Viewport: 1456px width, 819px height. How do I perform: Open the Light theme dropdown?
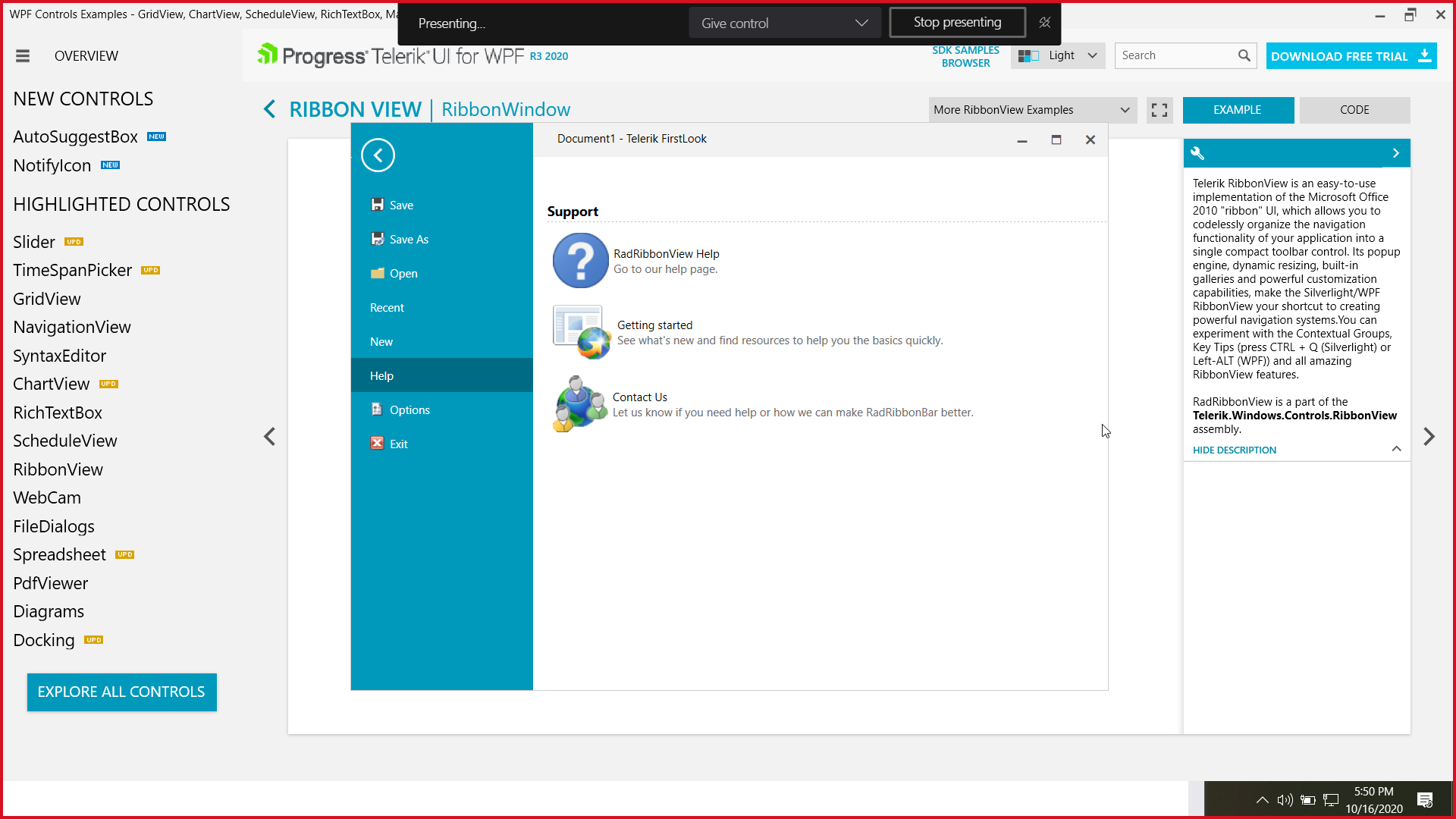coord(1058,55)
